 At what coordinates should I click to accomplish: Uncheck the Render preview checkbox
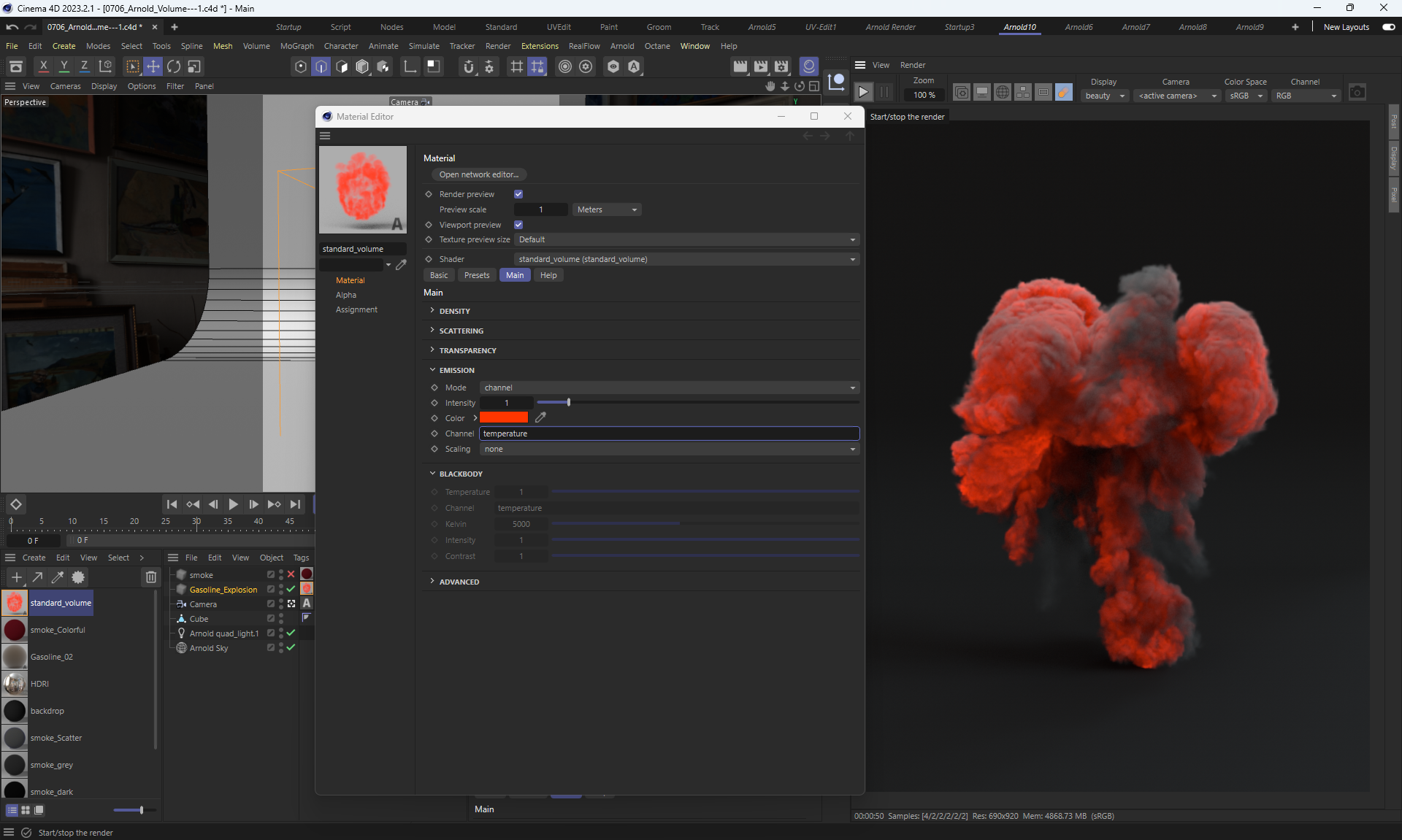518,194
